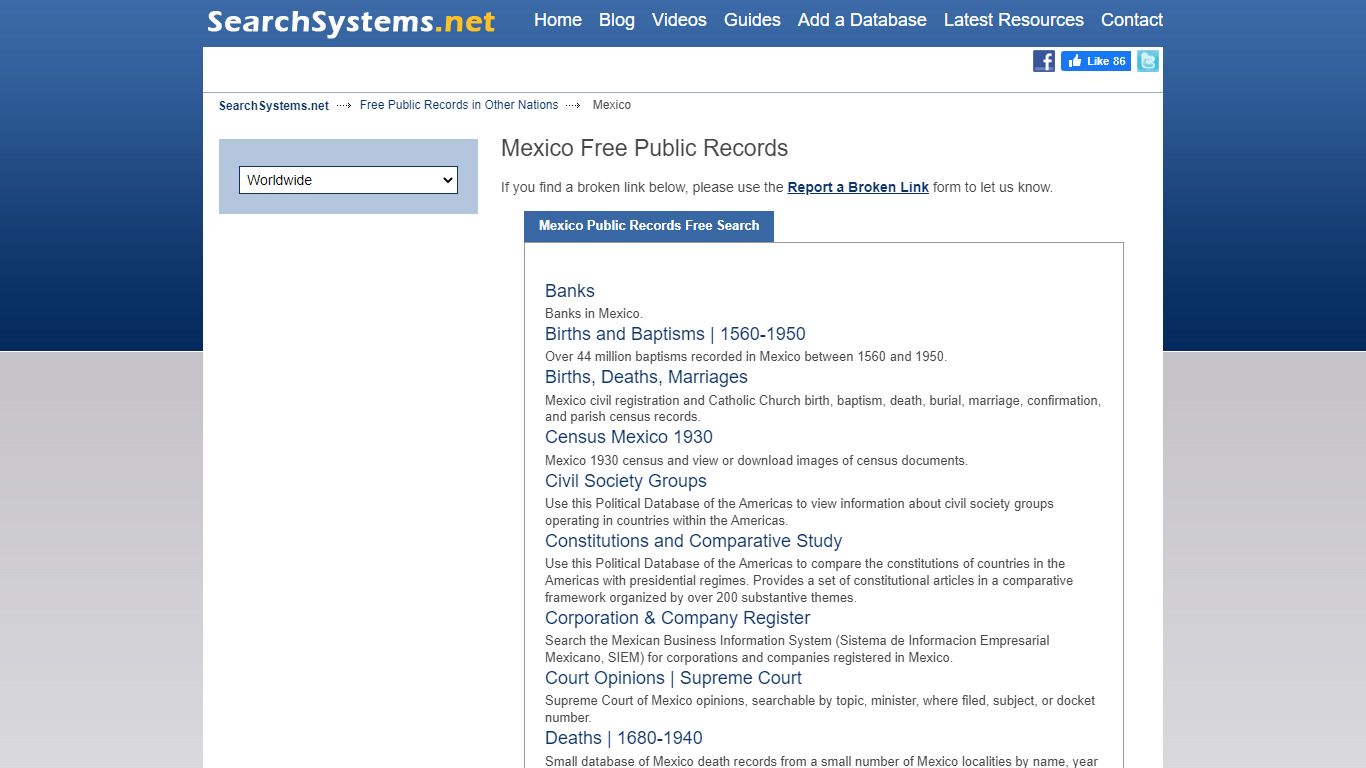Open Births and Baptisms 1560-1950 link
This screenshot has height=768, width=1366.
(675, 334)
